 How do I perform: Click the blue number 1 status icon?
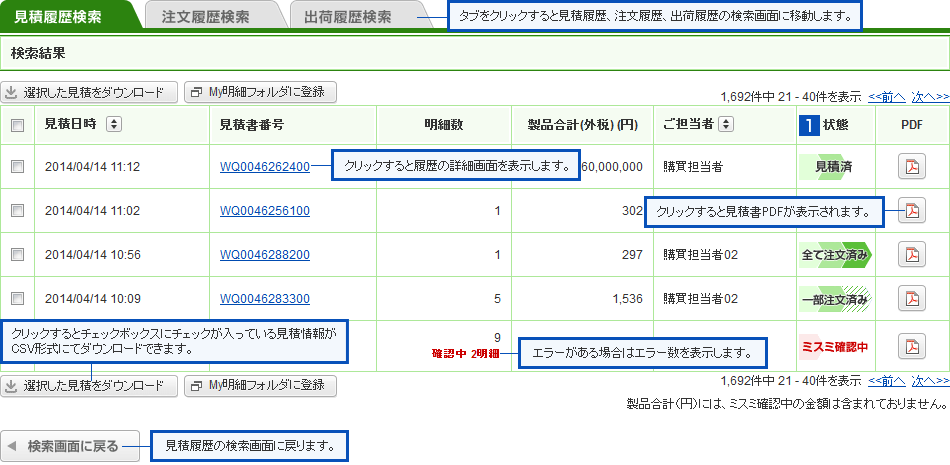[x=808, y=125]
